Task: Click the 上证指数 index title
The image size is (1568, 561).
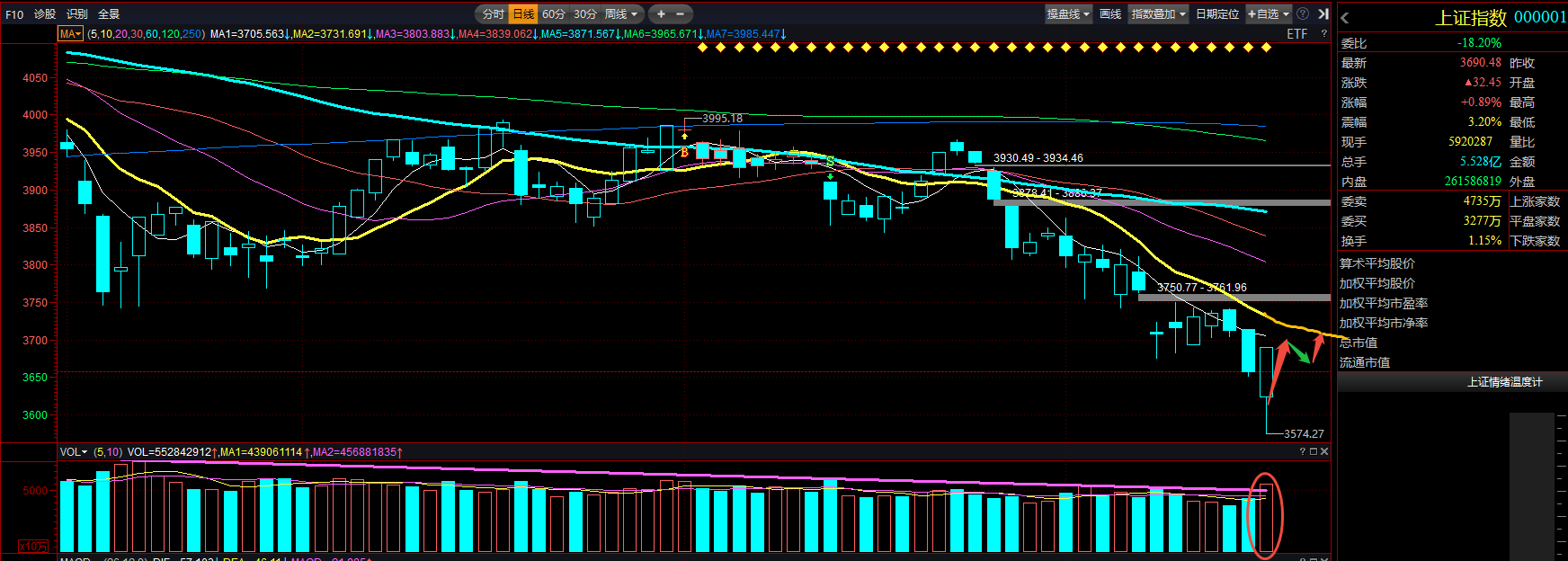Action: click(x=1471, y=18)
